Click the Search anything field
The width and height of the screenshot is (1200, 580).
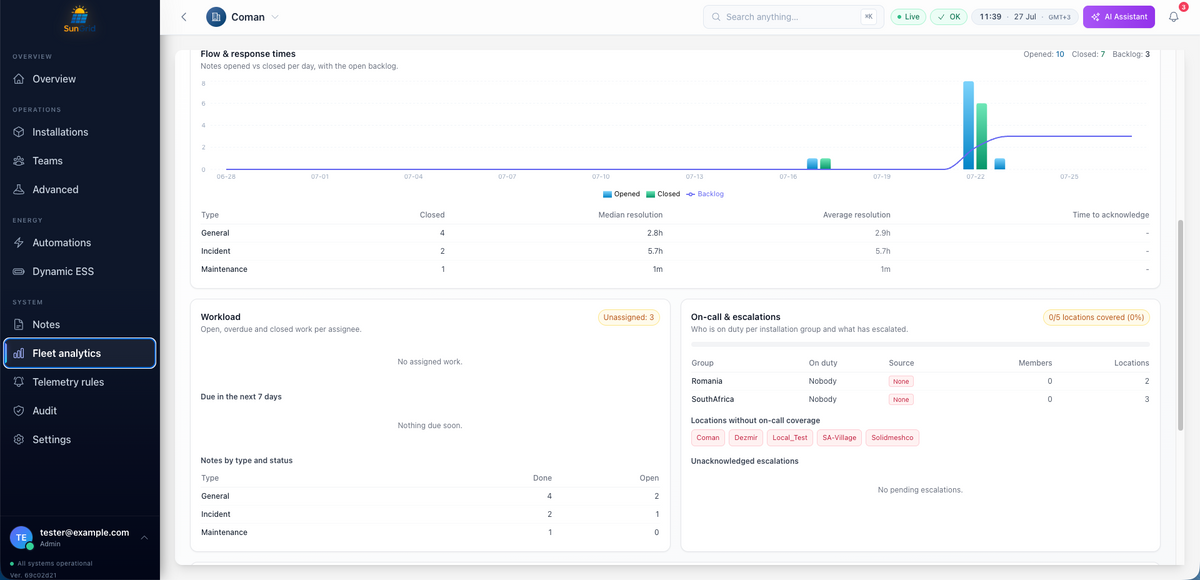[x=794, y=17]
